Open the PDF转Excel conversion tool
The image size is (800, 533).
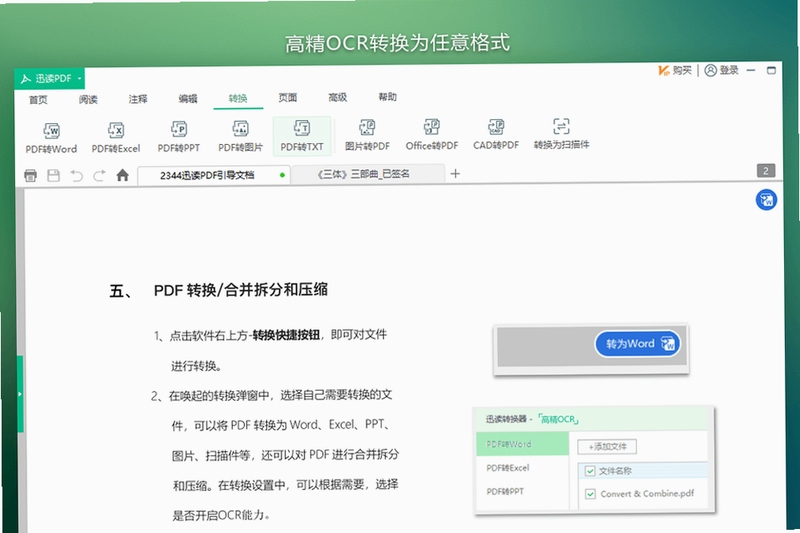pos(116,137)
